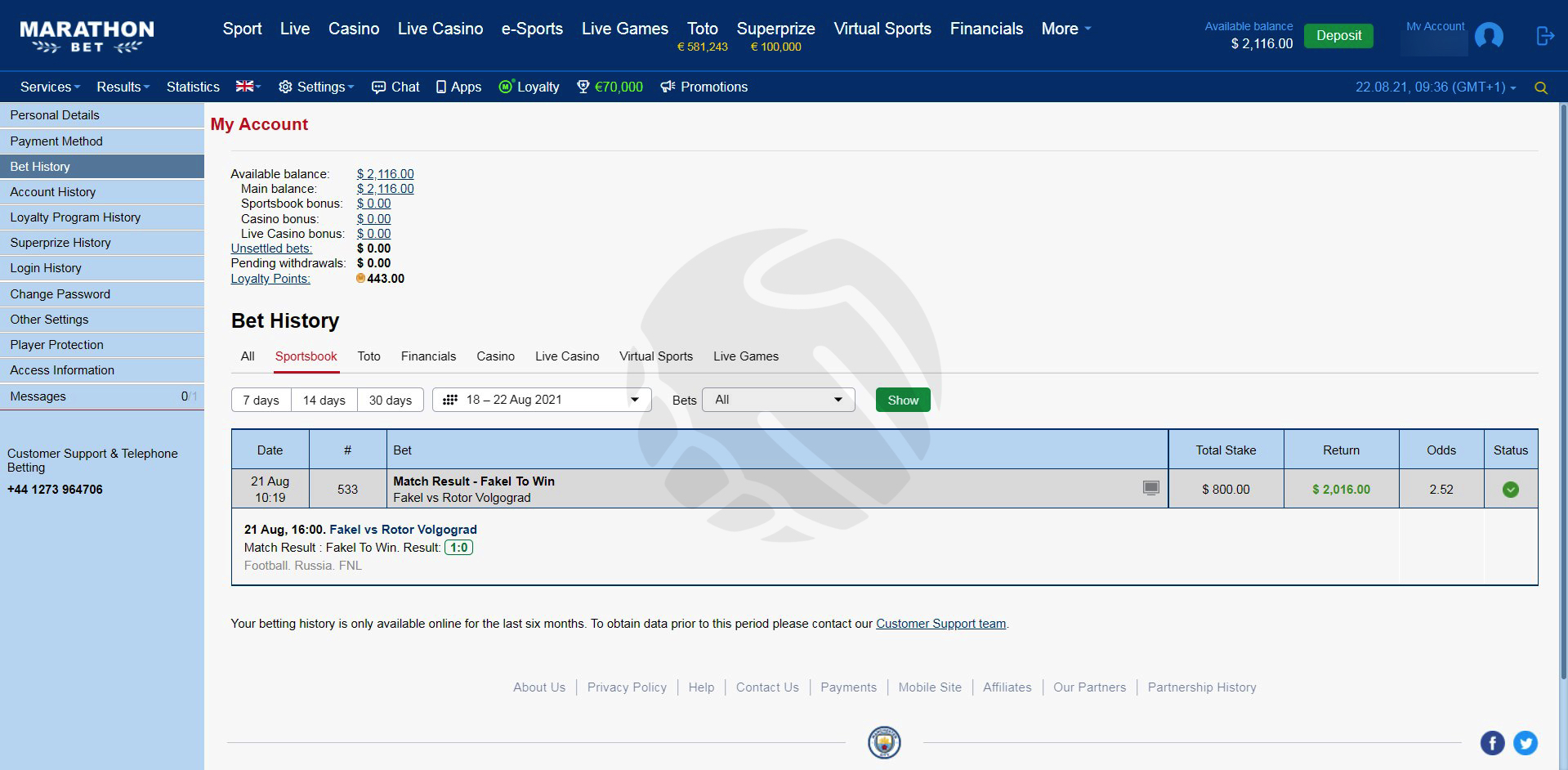Open Chat from the toolbar

pos(395,87)
